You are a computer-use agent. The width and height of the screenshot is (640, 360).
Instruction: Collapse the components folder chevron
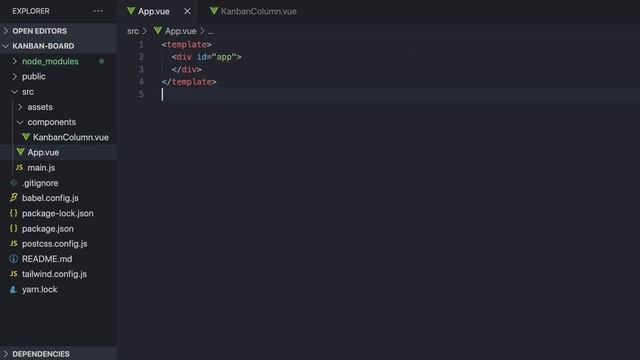click(x=20, y=122)
